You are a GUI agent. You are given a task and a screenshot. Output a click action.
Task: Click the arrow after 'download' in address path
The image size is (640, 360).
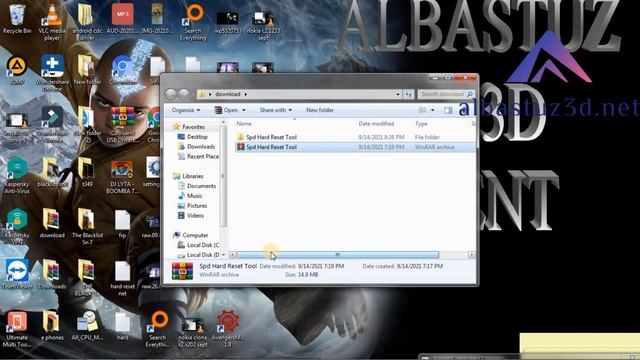[x=246, y=94]
